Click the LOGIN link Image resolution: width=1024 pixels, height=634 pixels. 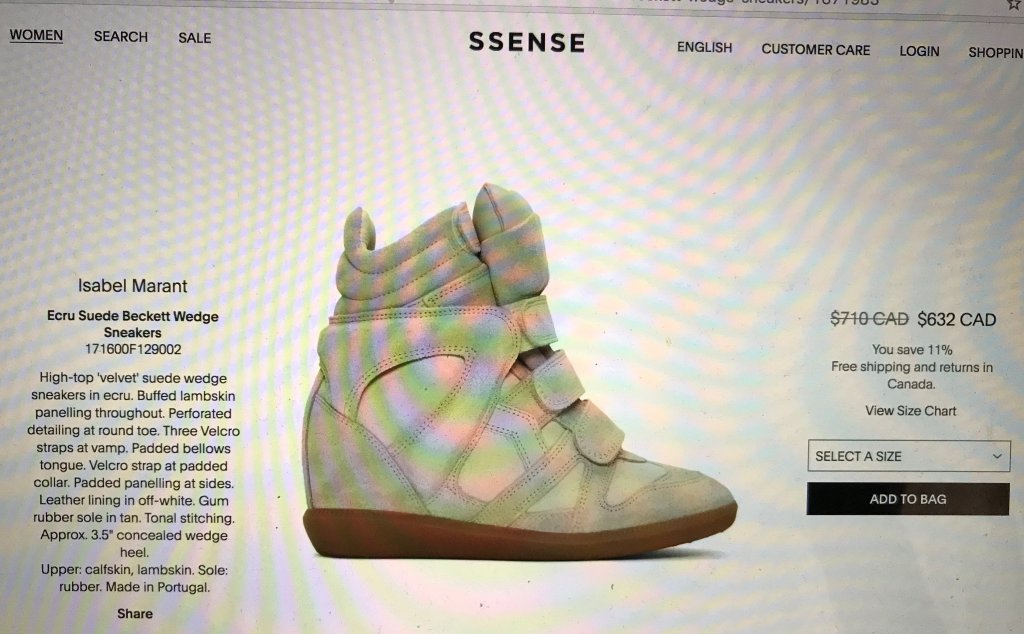[x=920, y=51]
